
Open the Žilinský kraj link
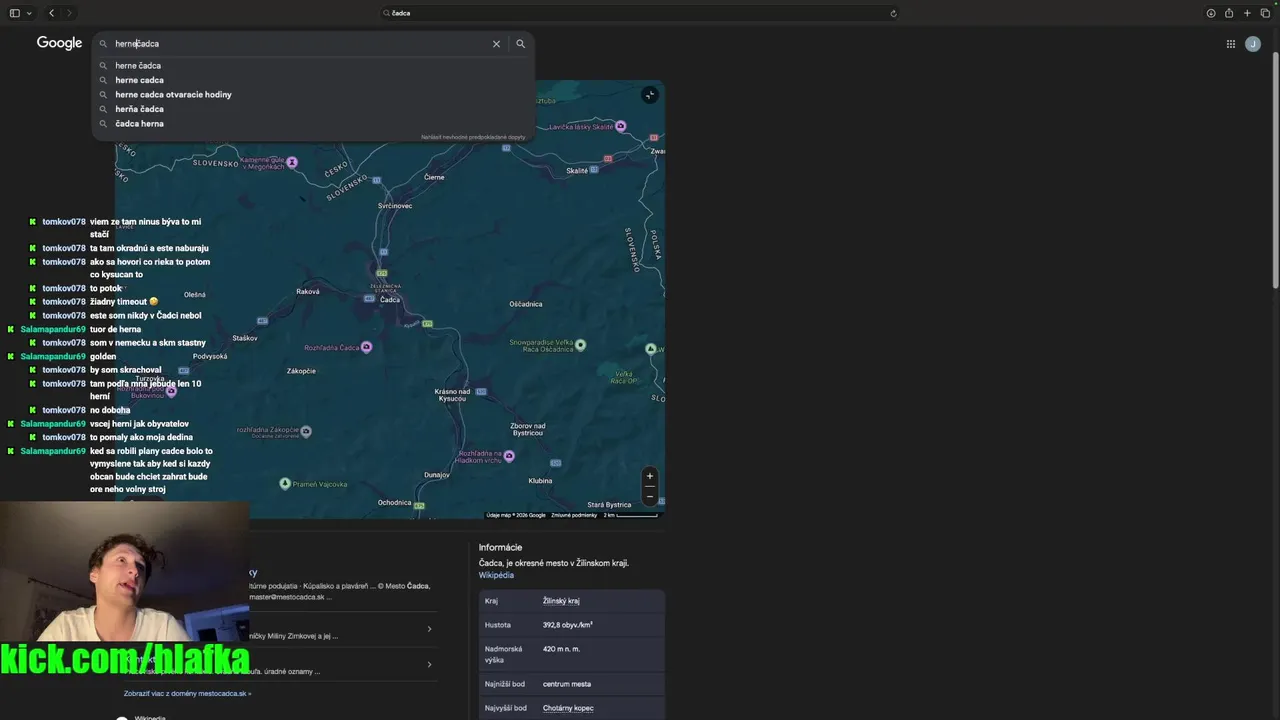(561, 601)
